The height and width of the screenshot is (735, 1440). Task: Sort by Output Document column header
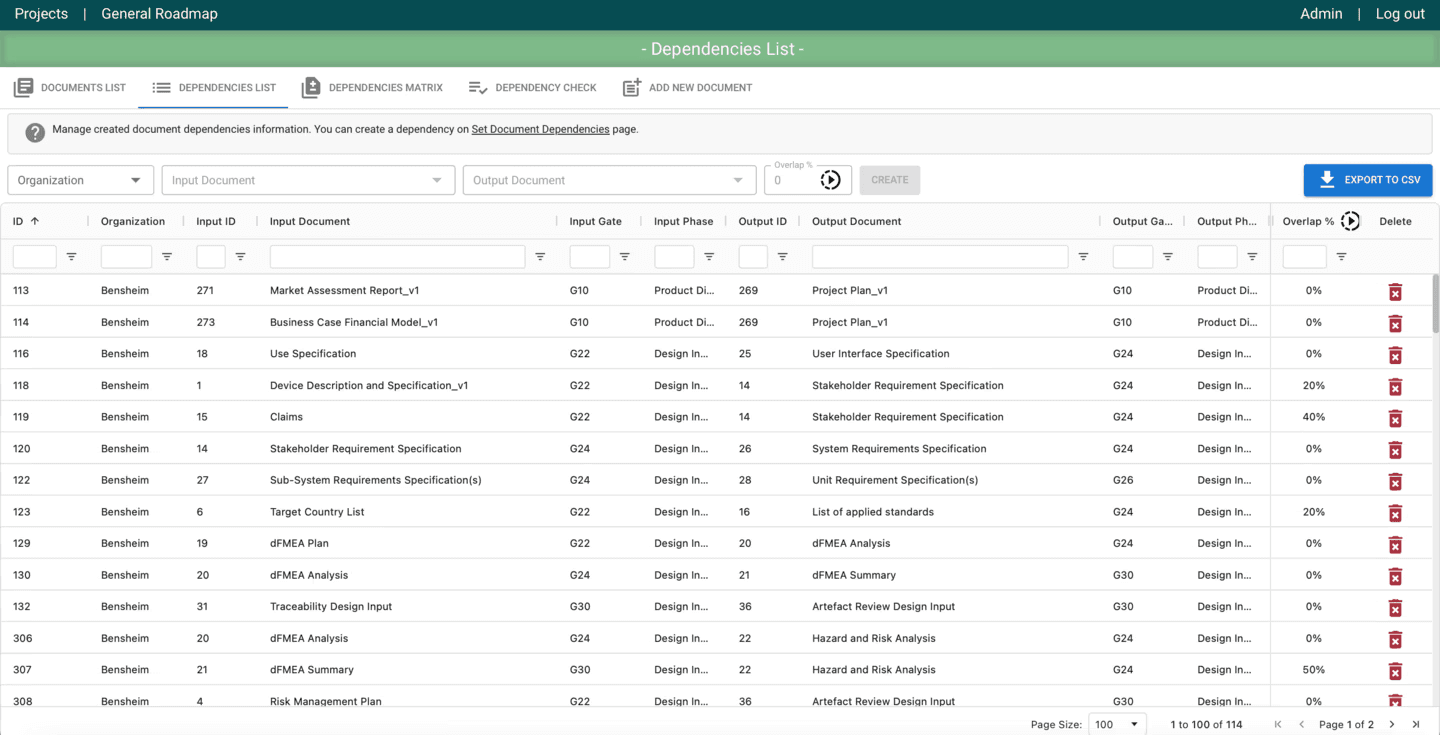[x=857, y=221]
